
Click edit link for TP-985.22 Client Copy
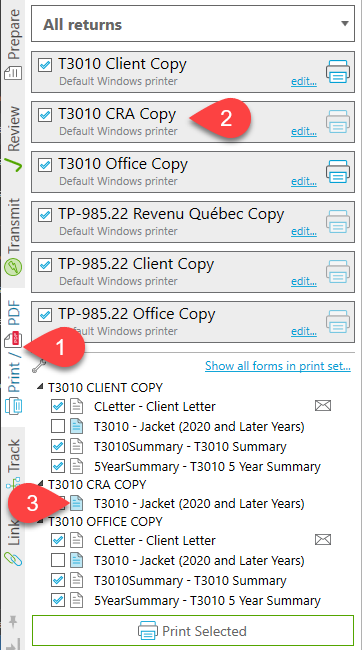click(x=304, y=282)
